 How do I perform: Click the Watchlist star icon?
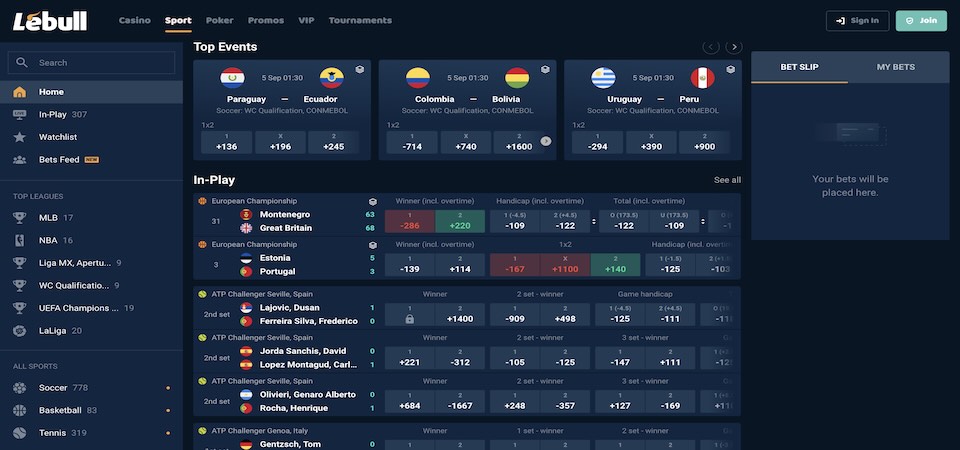point(20,137)
